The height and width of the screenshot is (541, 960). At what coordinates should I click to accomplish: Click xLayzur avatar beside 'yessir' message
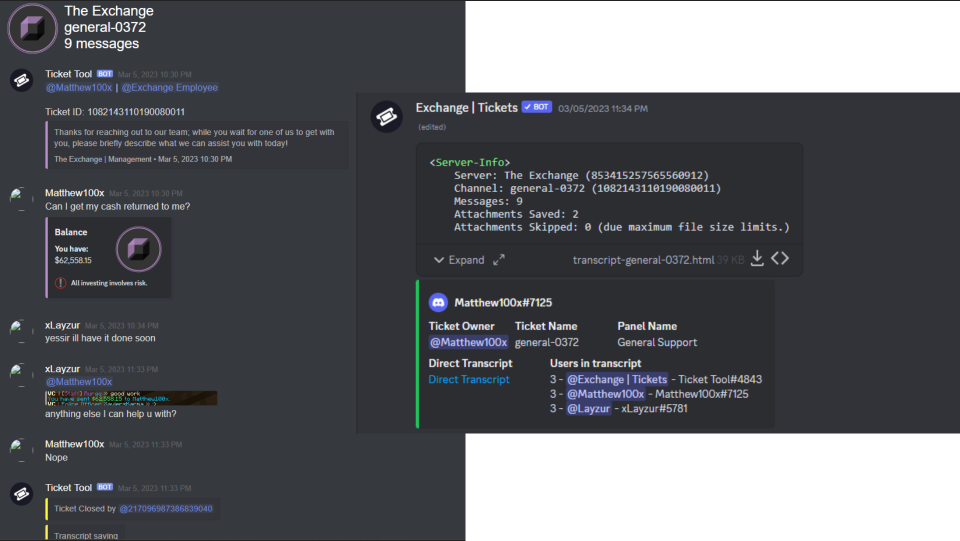pyautogui.click(x=21, y=331)
